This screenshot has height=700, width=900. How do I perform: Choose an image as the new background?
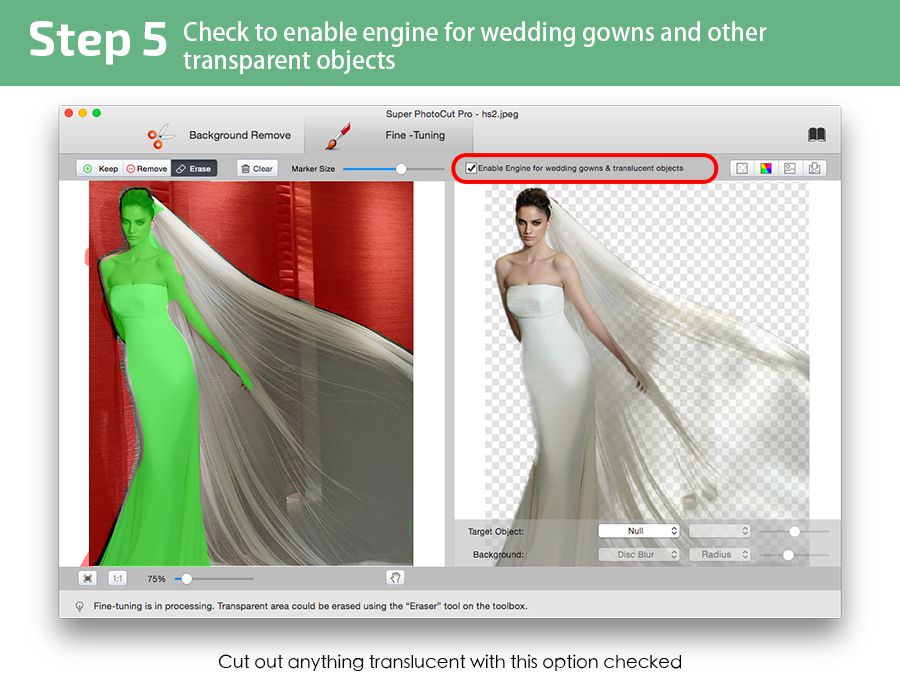[x=789, y=168]
